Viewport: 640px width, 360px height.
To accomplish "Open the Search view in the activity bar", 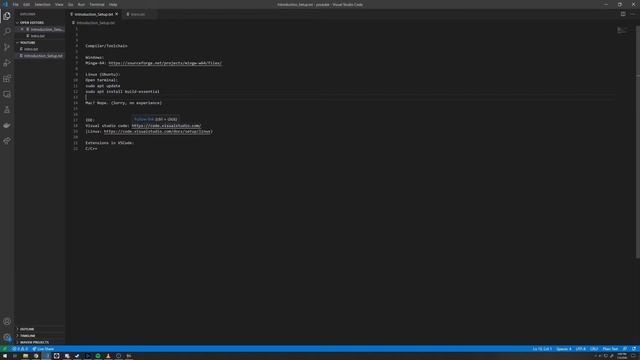I will 7,31.
